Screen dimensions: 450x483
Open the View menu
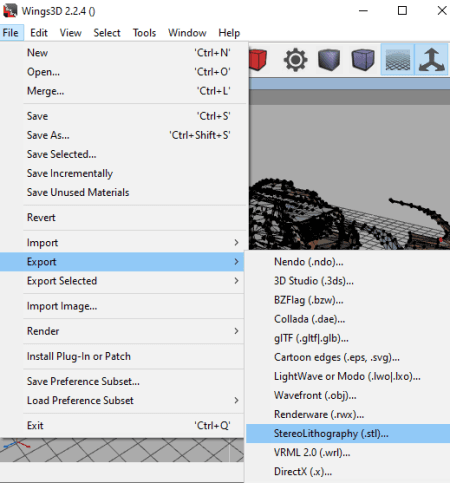click(x=70, y=33)
